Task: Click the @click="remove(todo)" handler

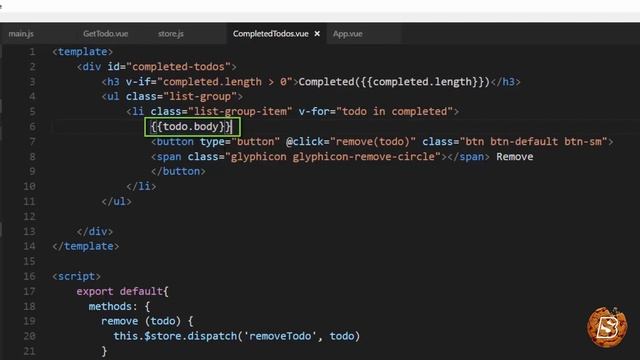Action: point(351,142)
